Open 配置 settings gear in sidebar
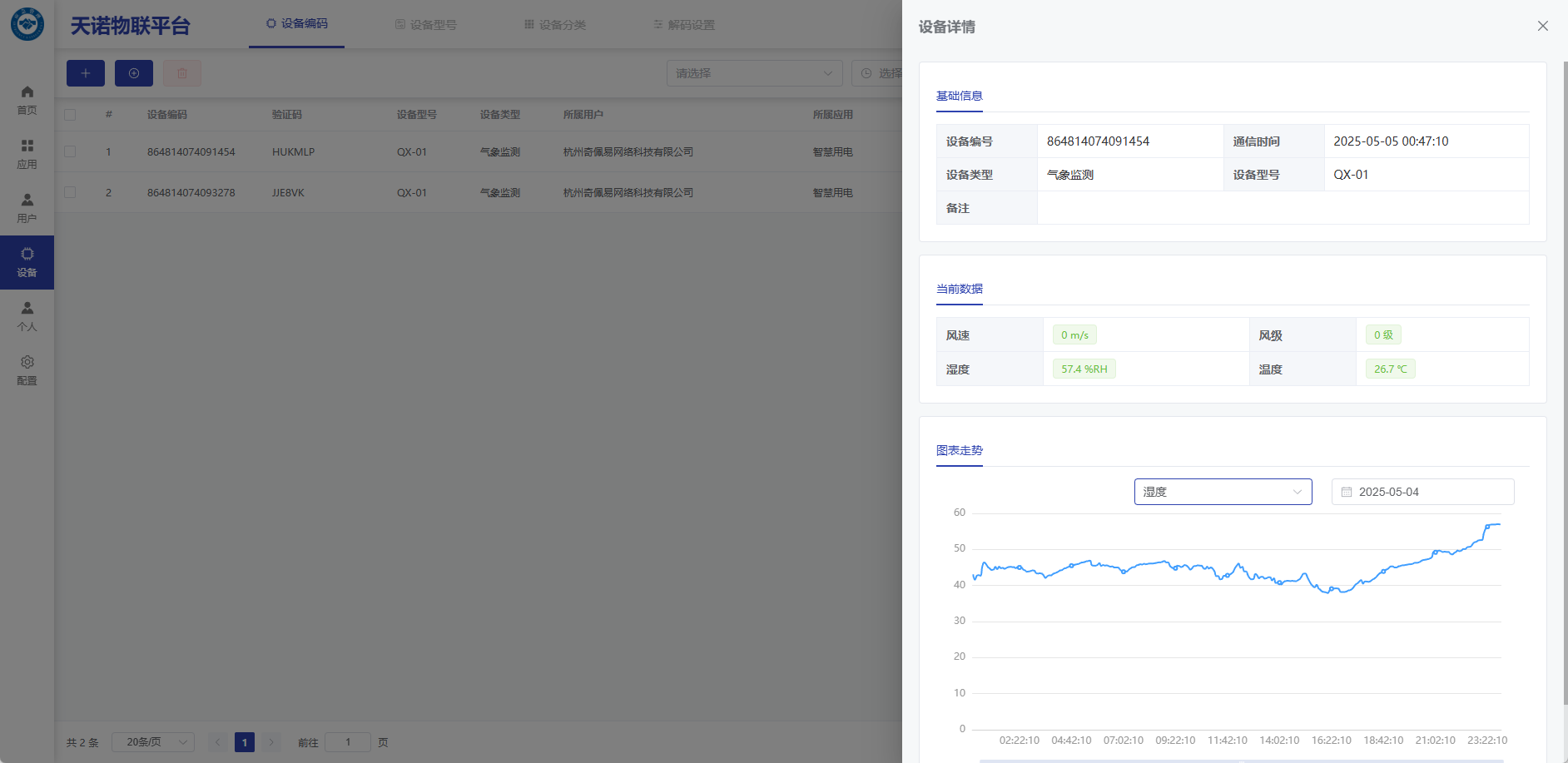Screen dimensions: 1568x763 (27, 370)
